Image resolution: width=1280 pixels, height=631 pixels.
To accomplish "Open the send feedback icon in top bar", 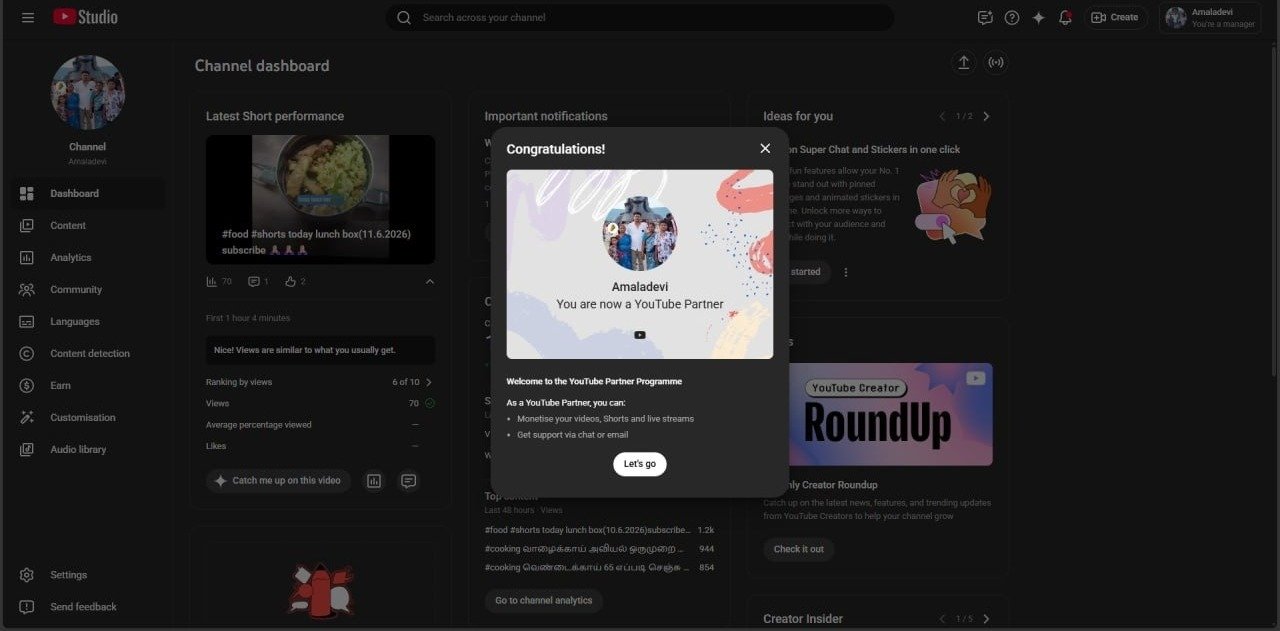I will [985, 17].
